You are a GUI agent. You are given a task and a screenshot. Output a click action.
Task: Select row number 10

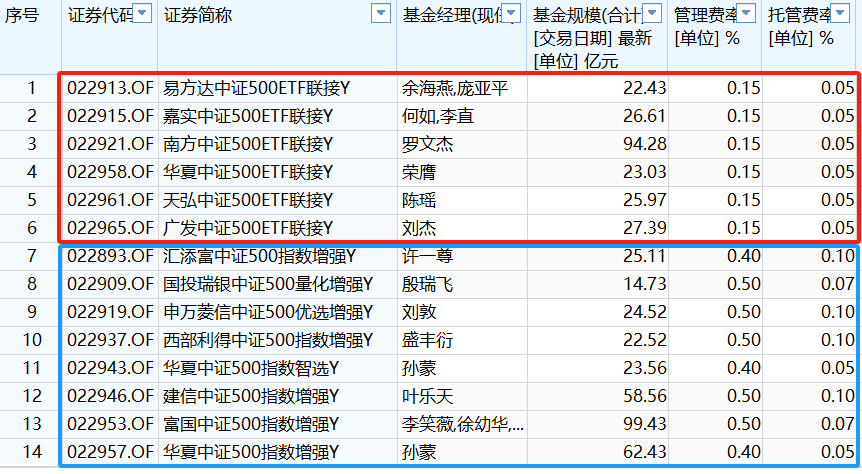[32, 340]
